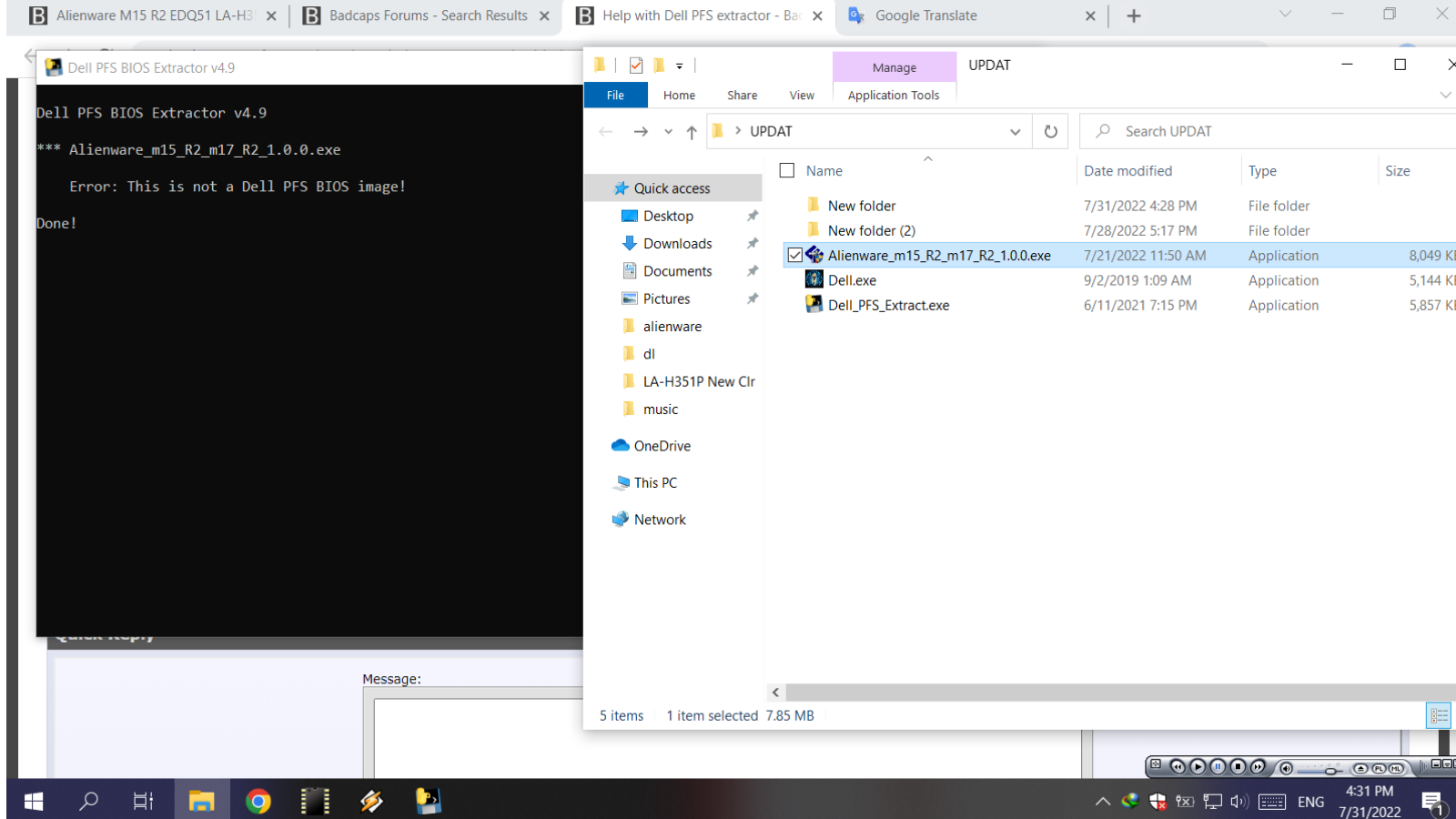
Task: Toggle the select-all checkbox beside Name
Action: click(787, 171)
